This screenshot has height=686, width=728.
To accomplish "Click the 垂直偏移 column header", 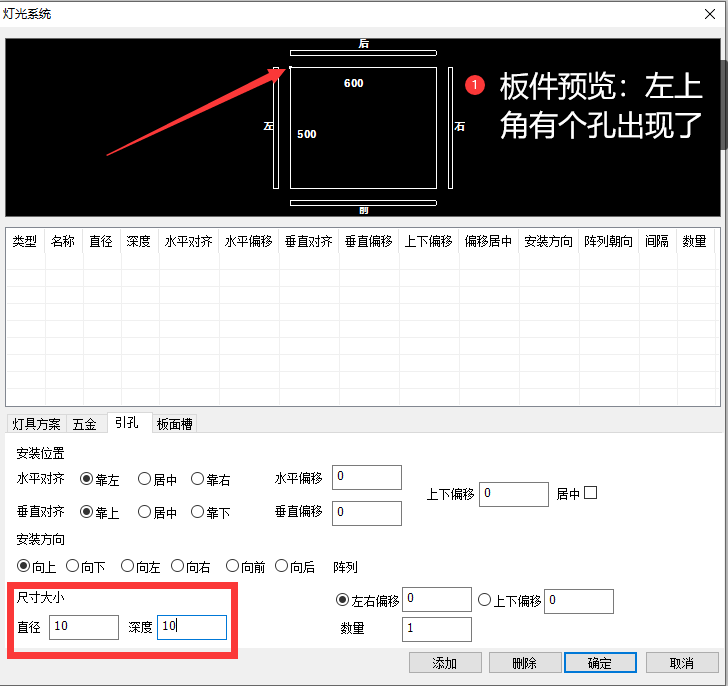I will pyautogui.click(x=369, y=241).
